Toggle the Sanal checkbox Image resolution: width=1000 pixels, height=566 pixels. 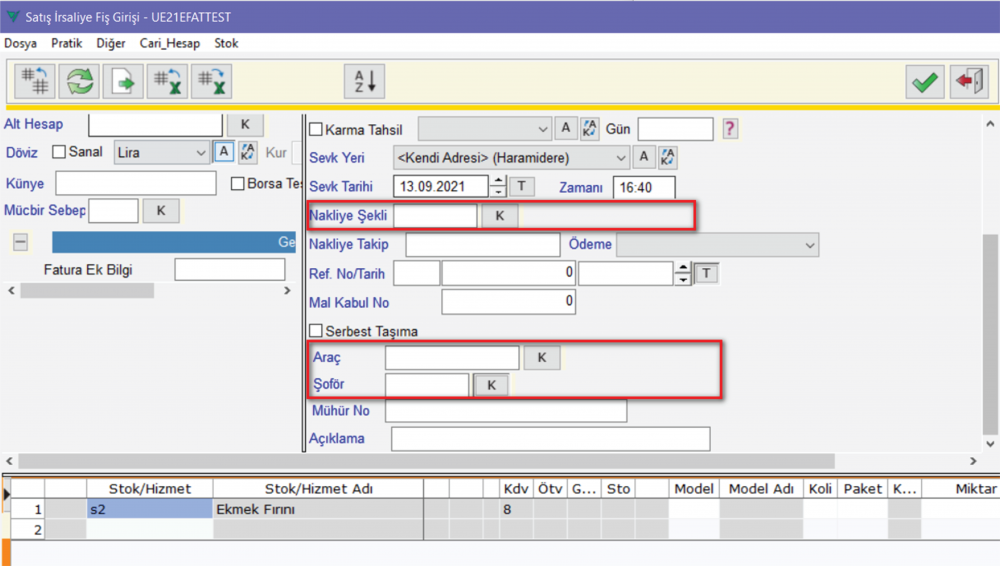59,152
